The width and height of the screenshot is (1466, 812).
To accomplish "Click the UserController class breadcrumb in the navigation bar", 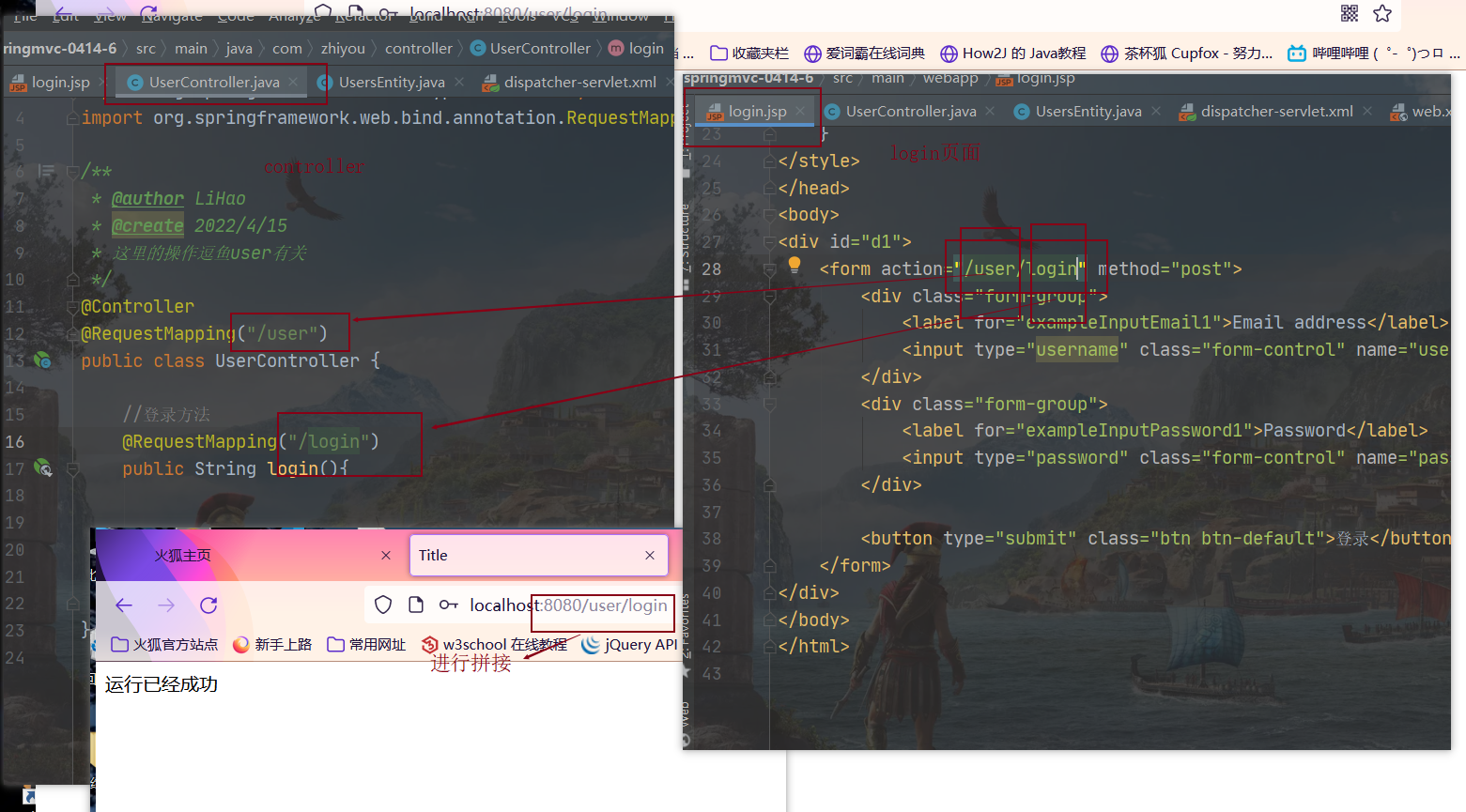I will point(531,49).
